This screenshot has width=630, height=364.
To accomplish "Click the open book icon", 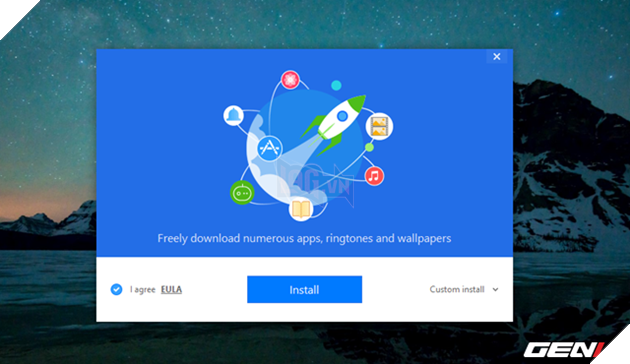I will (301, 209).
